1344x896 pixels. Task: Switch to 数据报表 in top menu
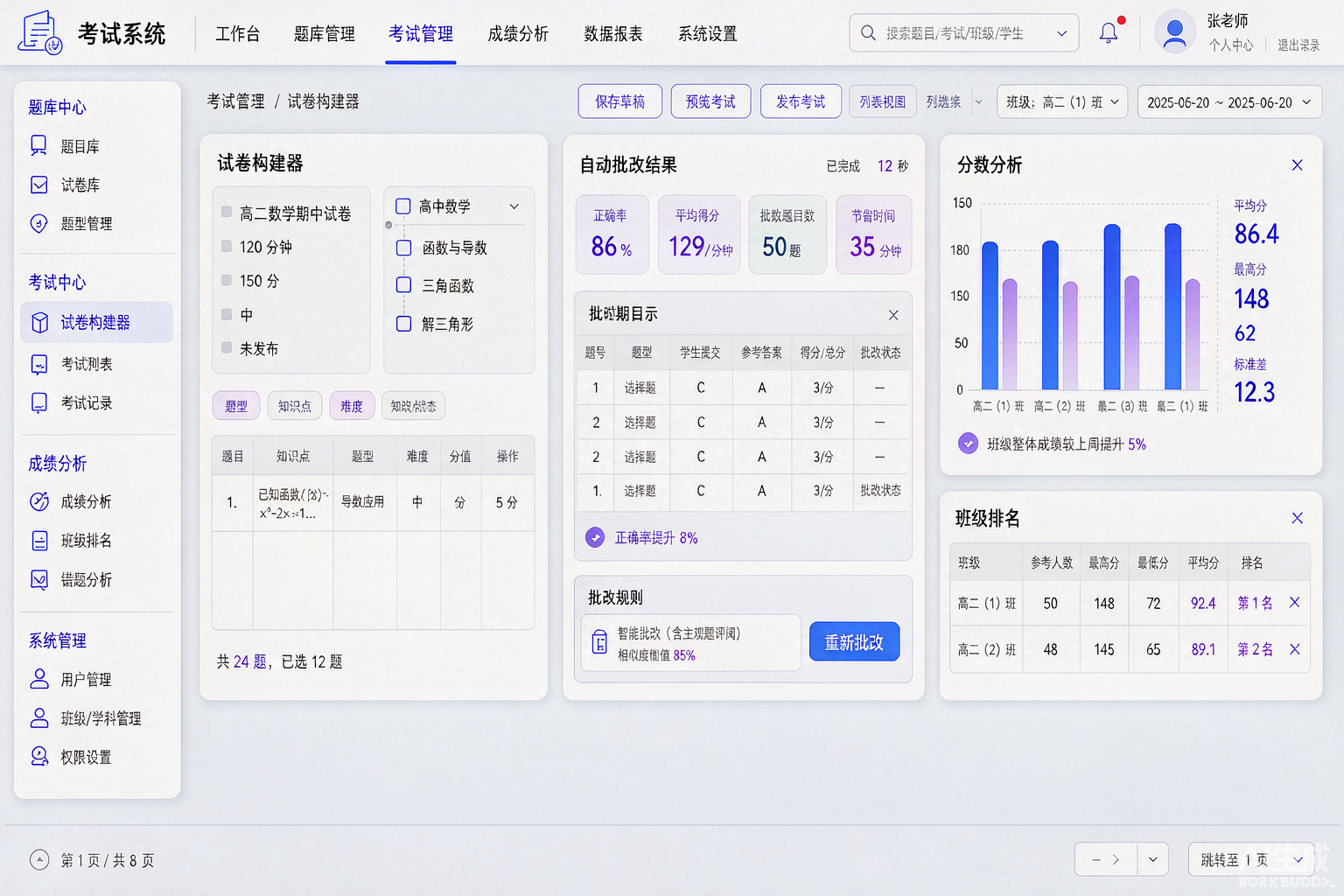click(613, 33)
